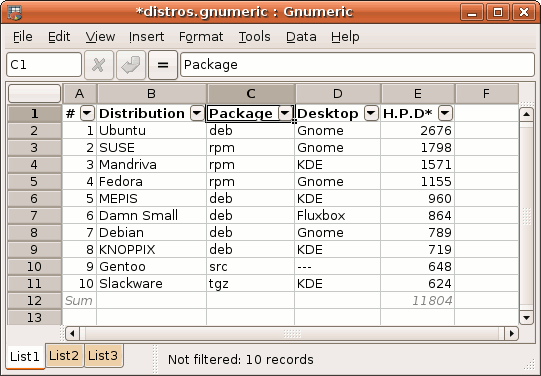
Task: Open the Help menu
Action: coord(345,37)
